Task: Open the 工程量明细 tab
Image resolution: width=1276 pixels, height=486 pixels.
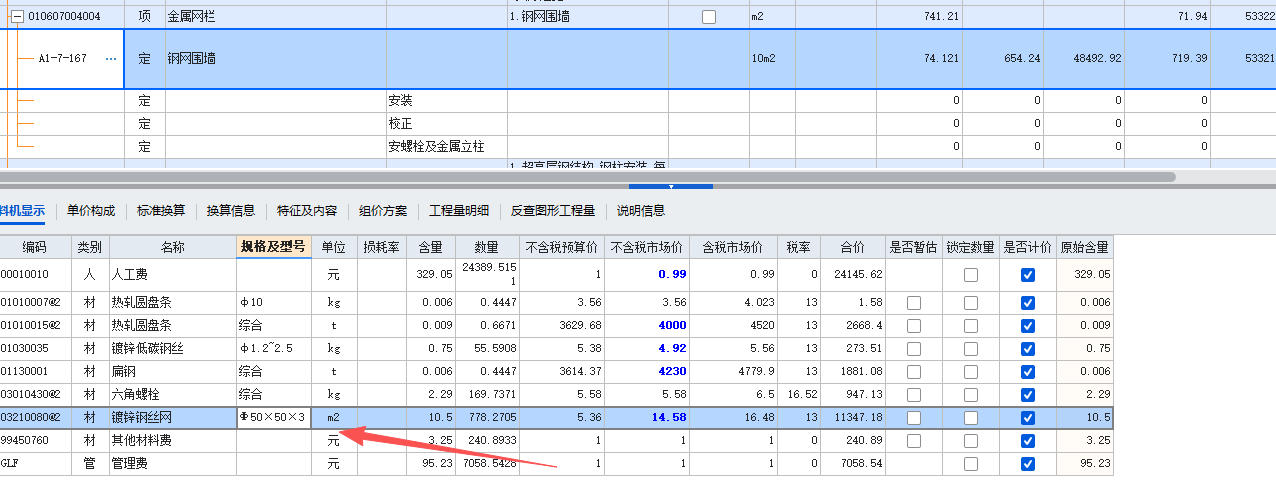Action: point(459,211)
